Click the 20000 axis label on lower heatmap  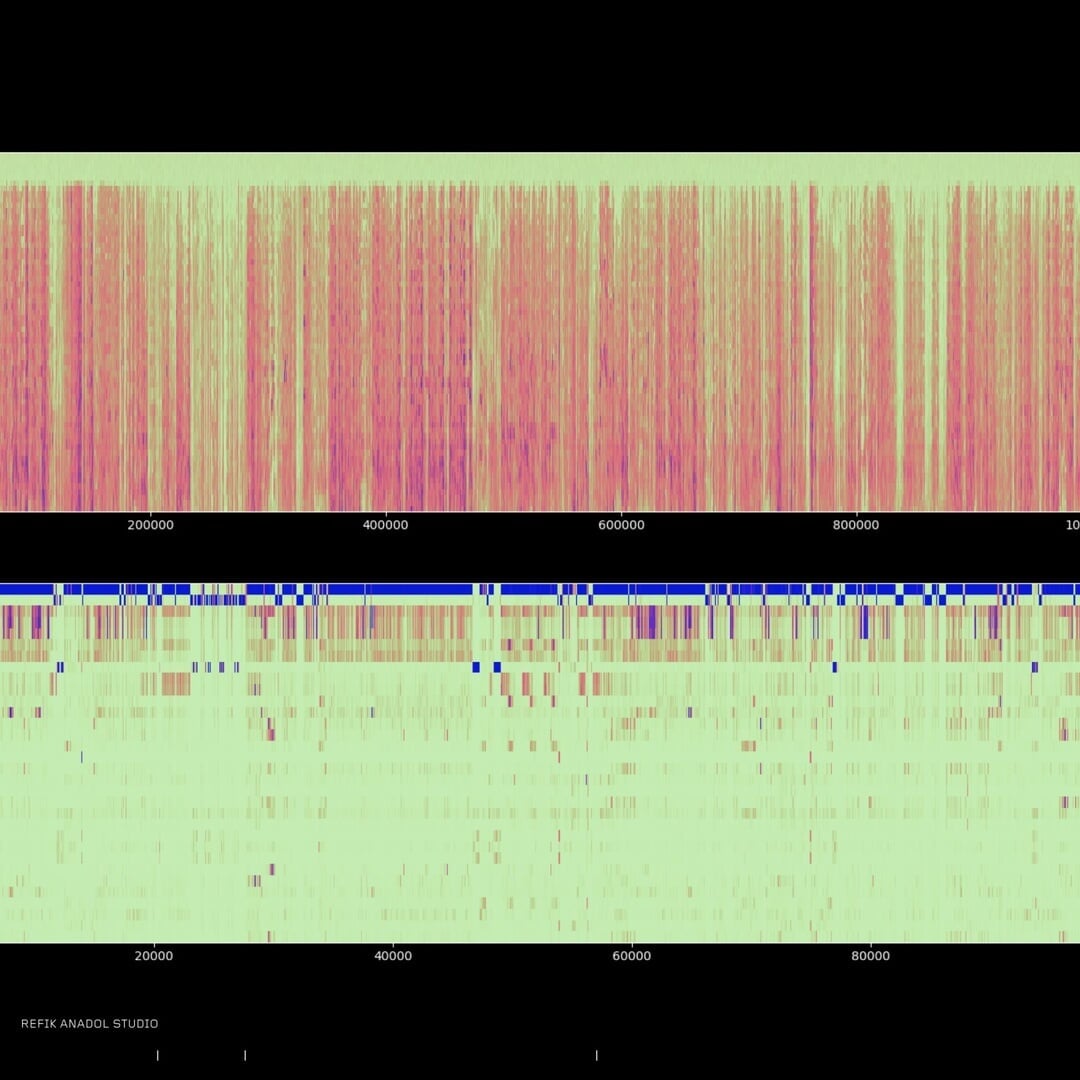(154, 956)
